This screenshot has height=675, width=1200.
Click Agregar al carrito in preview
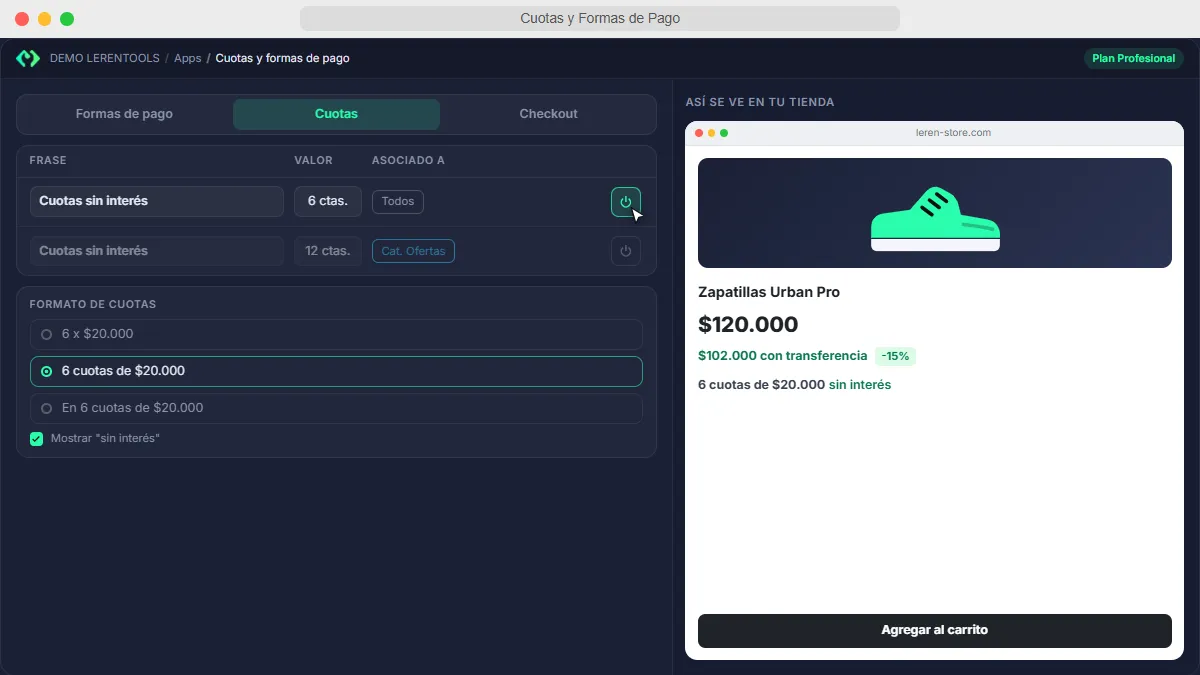tap(934, 630)
